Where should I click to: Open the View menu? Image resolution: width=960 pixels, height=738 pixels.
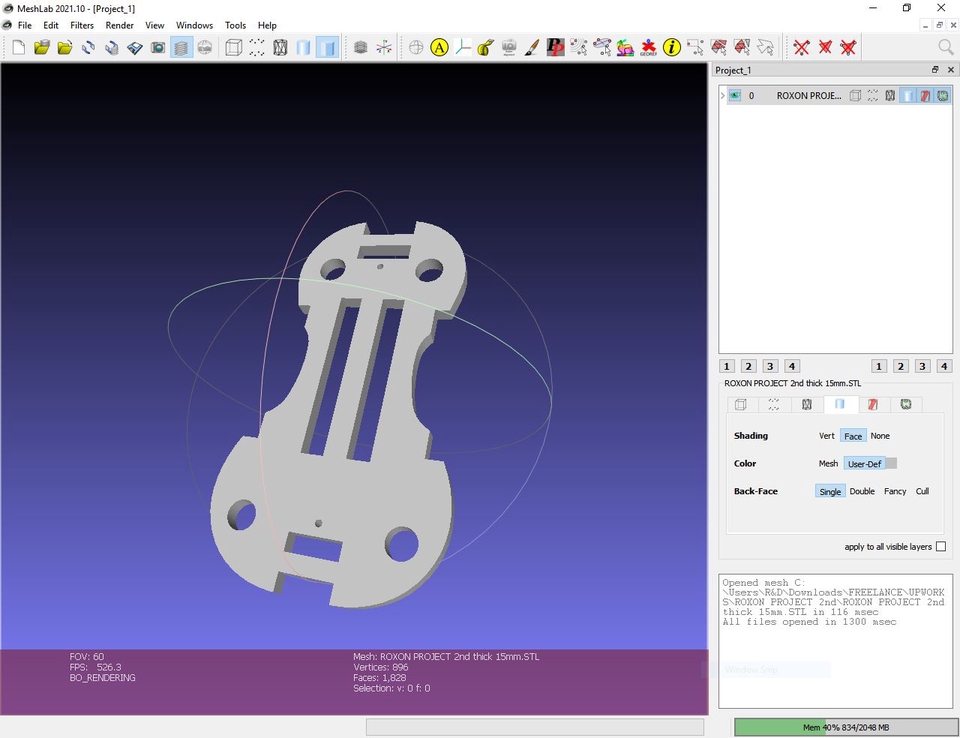(154, 25)
